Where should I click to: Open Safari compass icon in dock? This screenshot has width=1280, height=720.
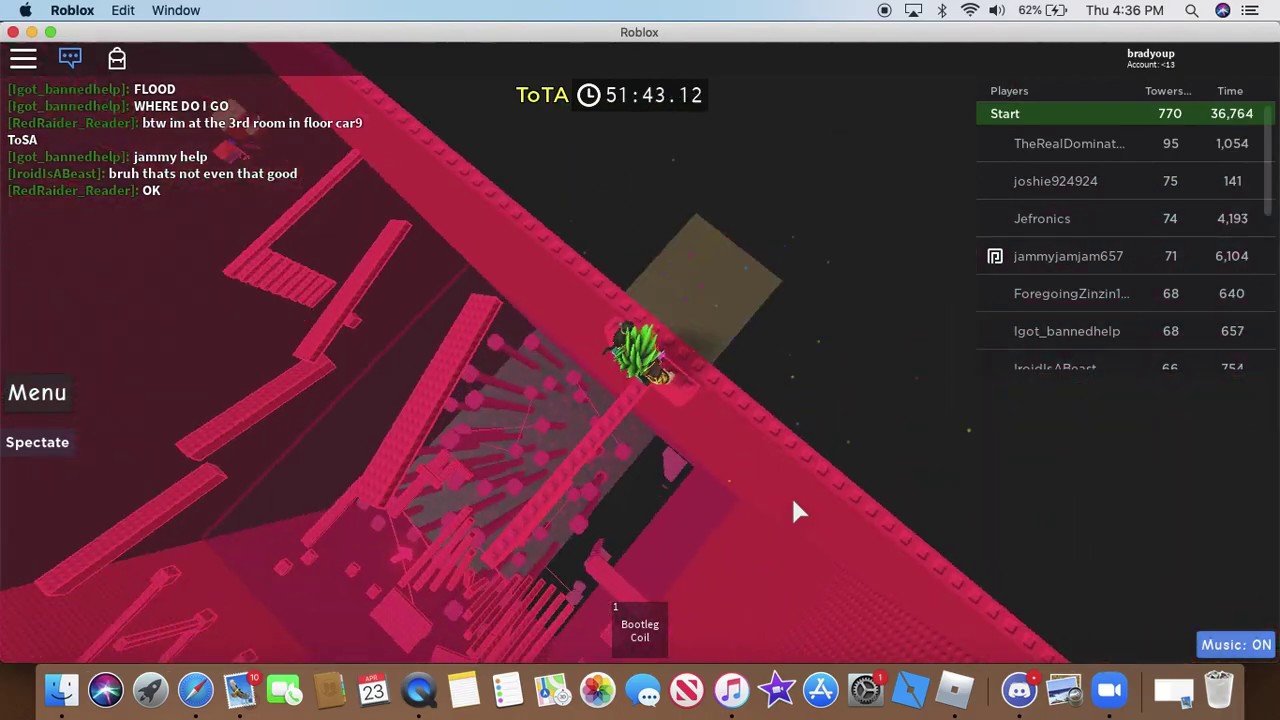pyautogui.click(x=196, y=690)
